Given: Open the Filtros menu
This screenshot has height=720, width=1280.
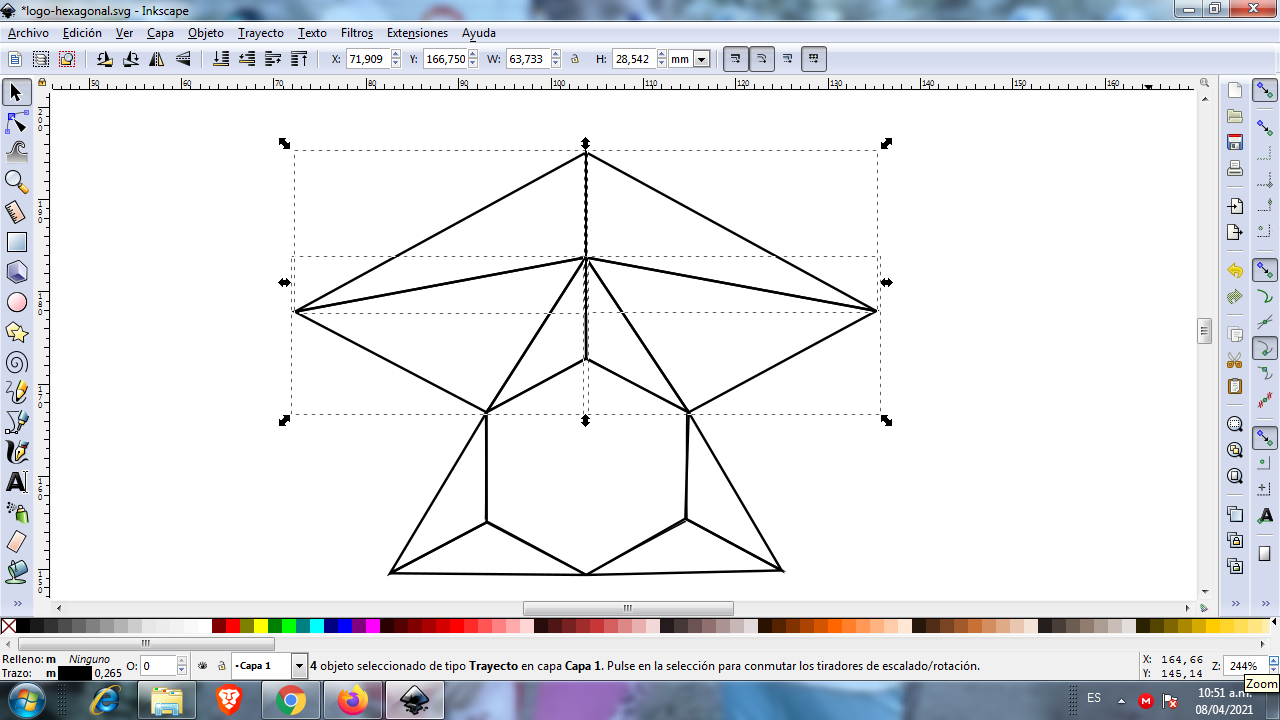Looking at the screenshot, I should click(357, 33).
